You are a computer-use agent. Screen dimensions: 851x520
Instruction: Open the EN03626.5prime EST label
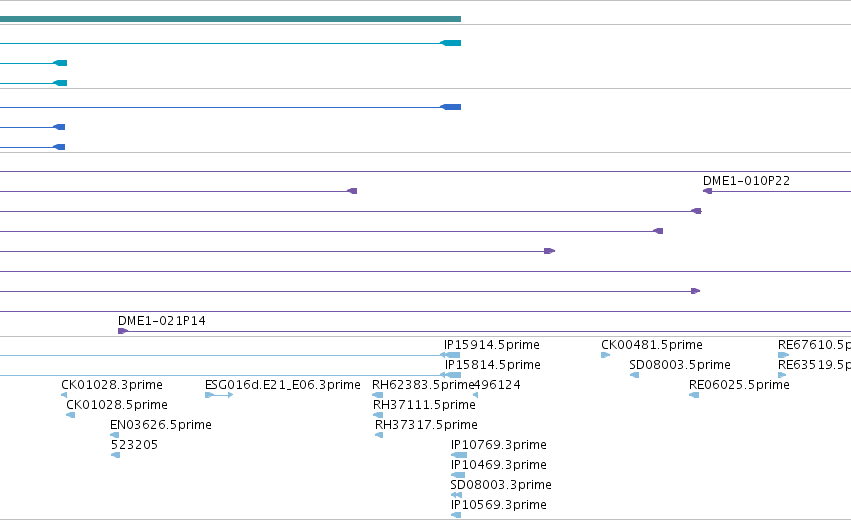pos(161,425)
